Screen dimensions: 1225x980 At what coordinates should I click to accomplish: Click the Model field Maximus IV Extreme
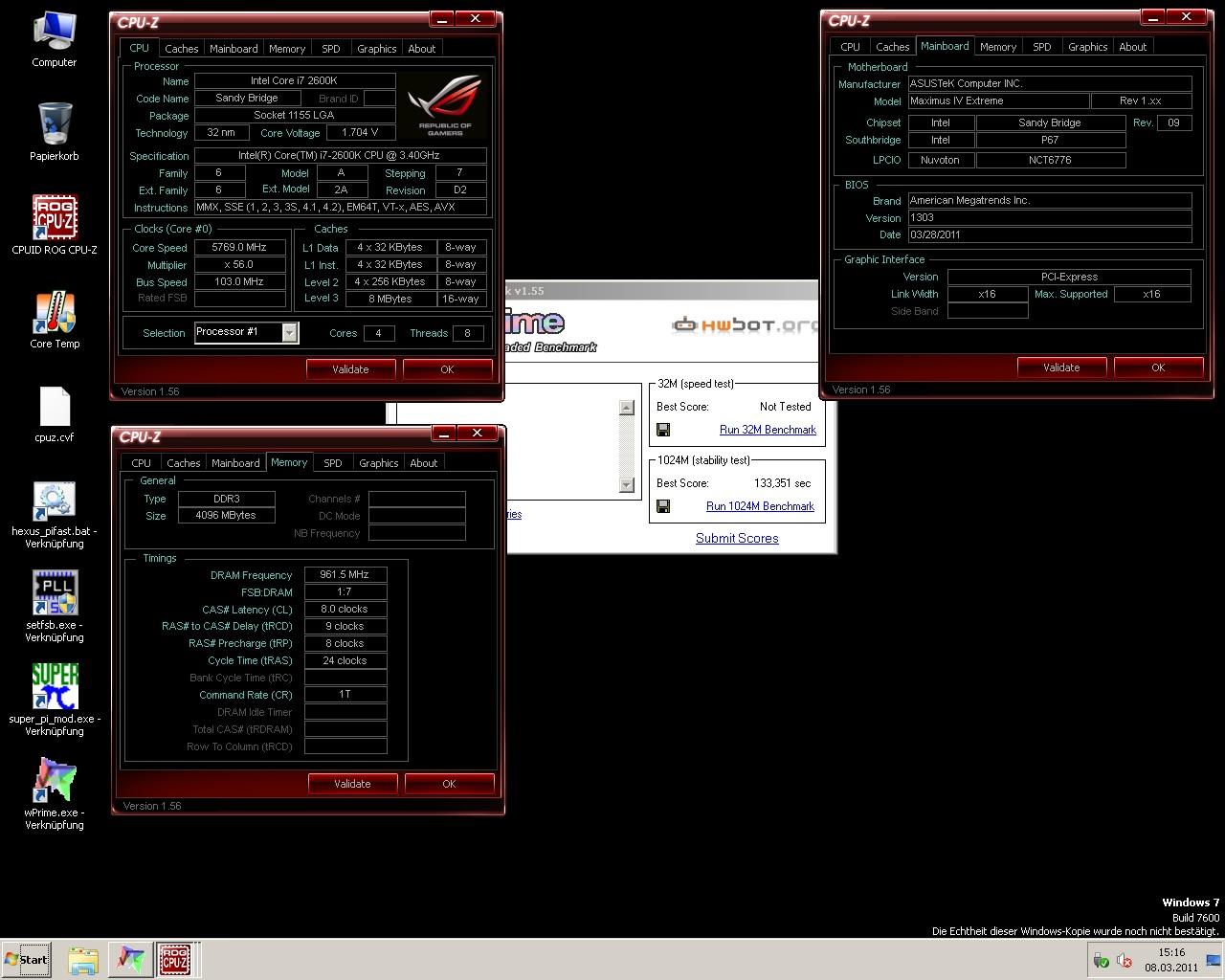(x=998, y=100)
